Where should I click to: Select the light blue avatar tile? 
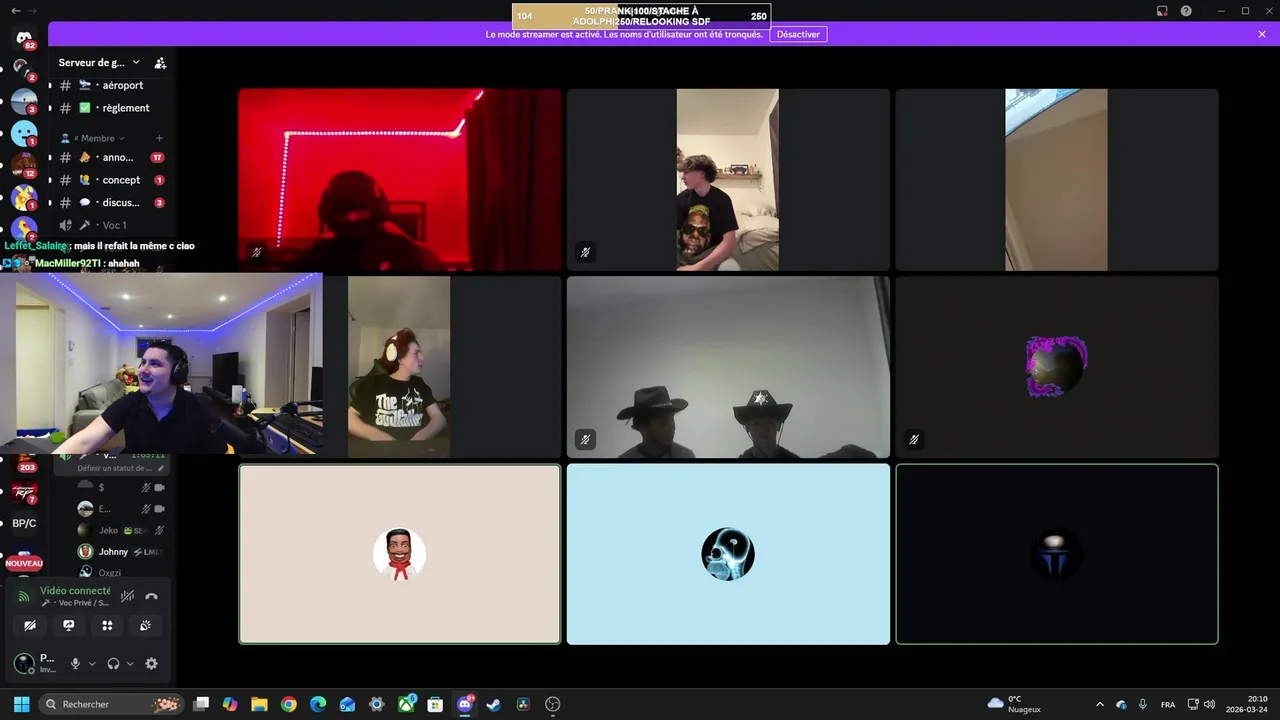728,554
